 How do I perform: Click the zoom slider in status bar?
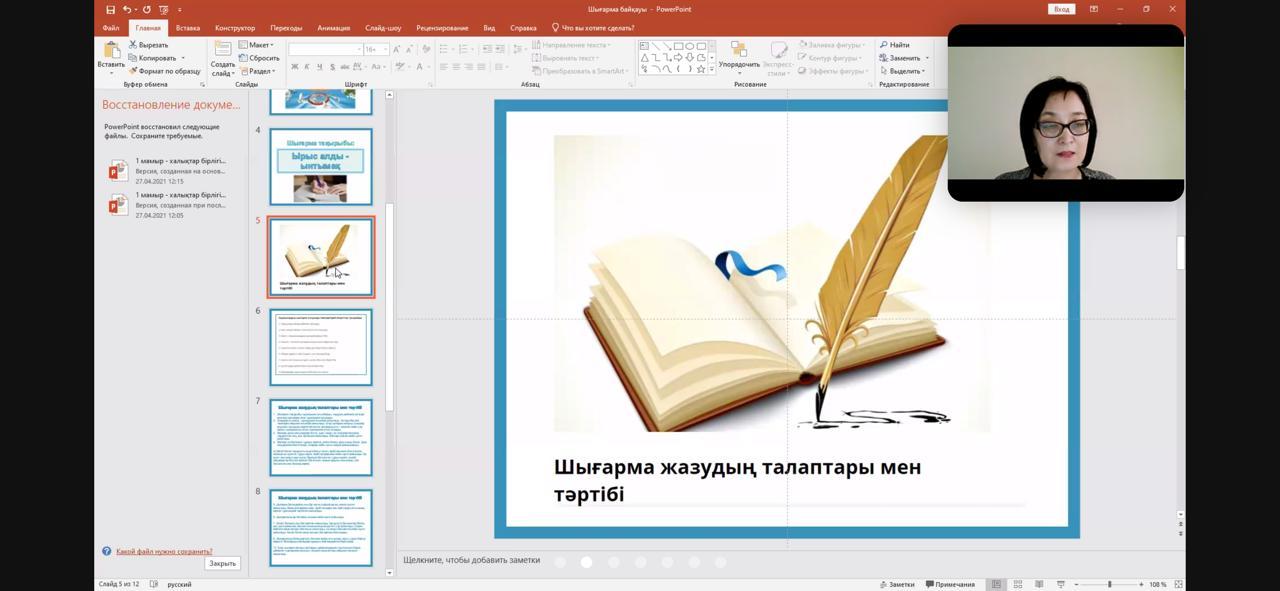(x=1109, y=584)
